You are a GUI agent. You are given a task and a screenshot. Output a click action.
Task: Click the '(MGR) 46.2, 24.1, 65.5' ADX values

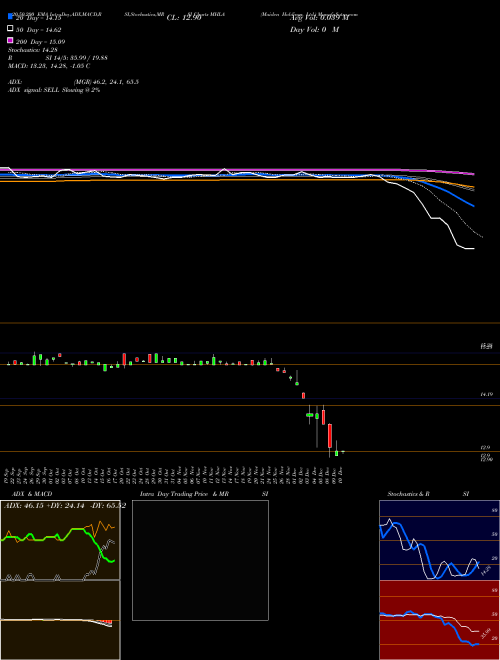tap(106, 82)
